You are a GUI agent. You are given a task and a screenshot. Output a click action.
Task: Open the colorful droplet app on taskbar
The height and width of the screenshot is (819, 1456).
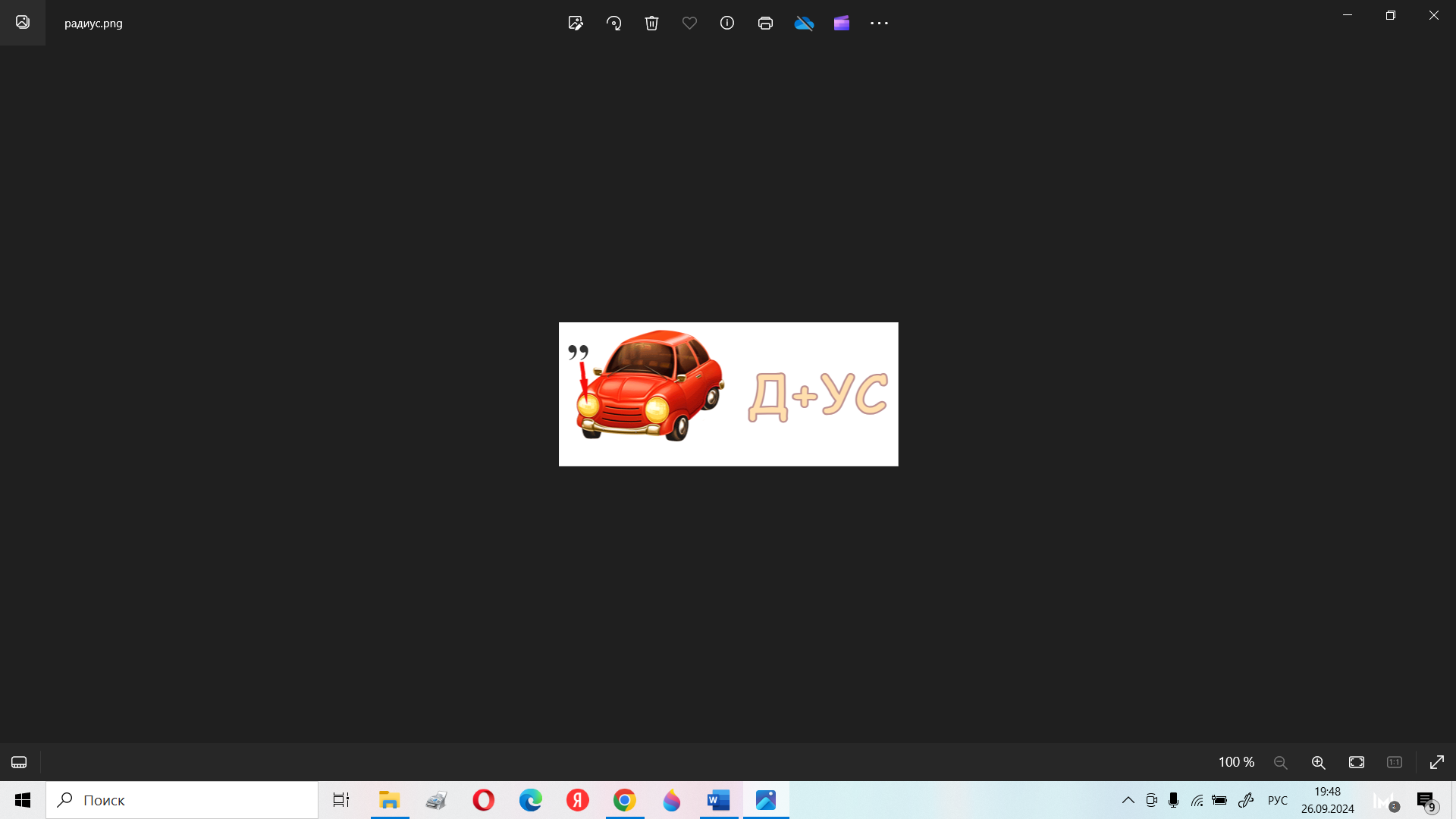(672, 800)
